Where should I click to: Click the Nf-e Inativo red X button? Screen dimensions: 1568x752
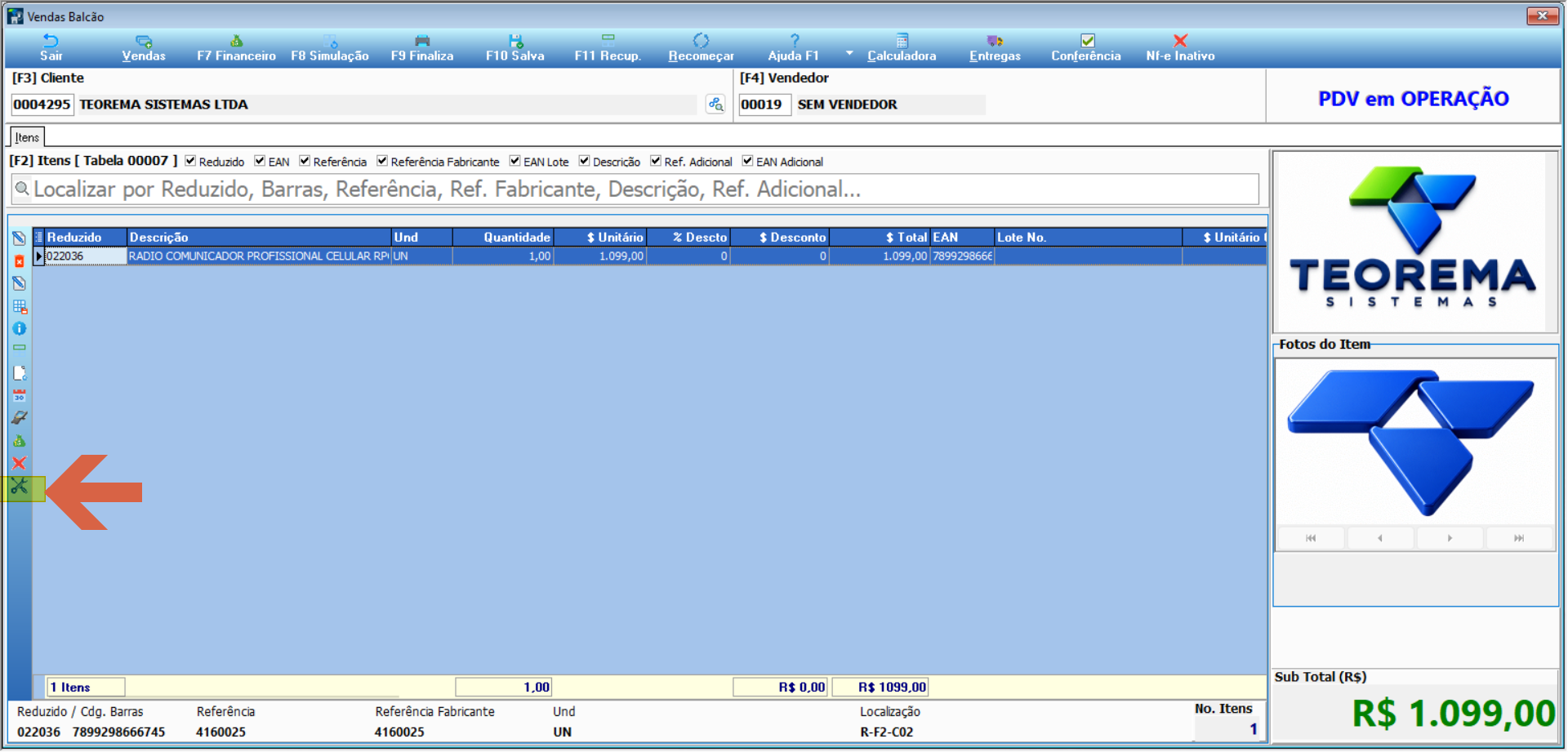(1180, 48)
